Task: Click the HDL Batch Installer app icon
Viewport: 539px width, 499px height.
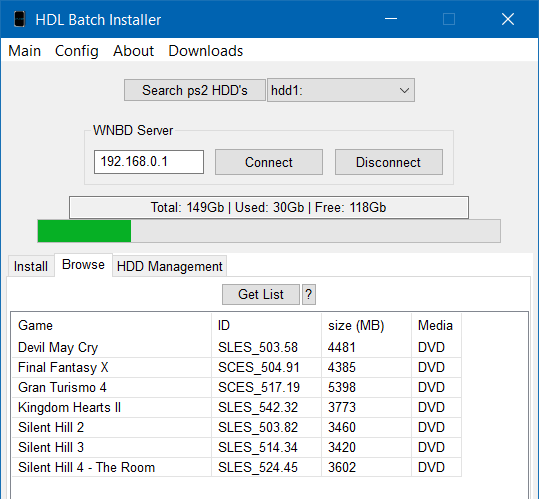Action: (20, 19)
